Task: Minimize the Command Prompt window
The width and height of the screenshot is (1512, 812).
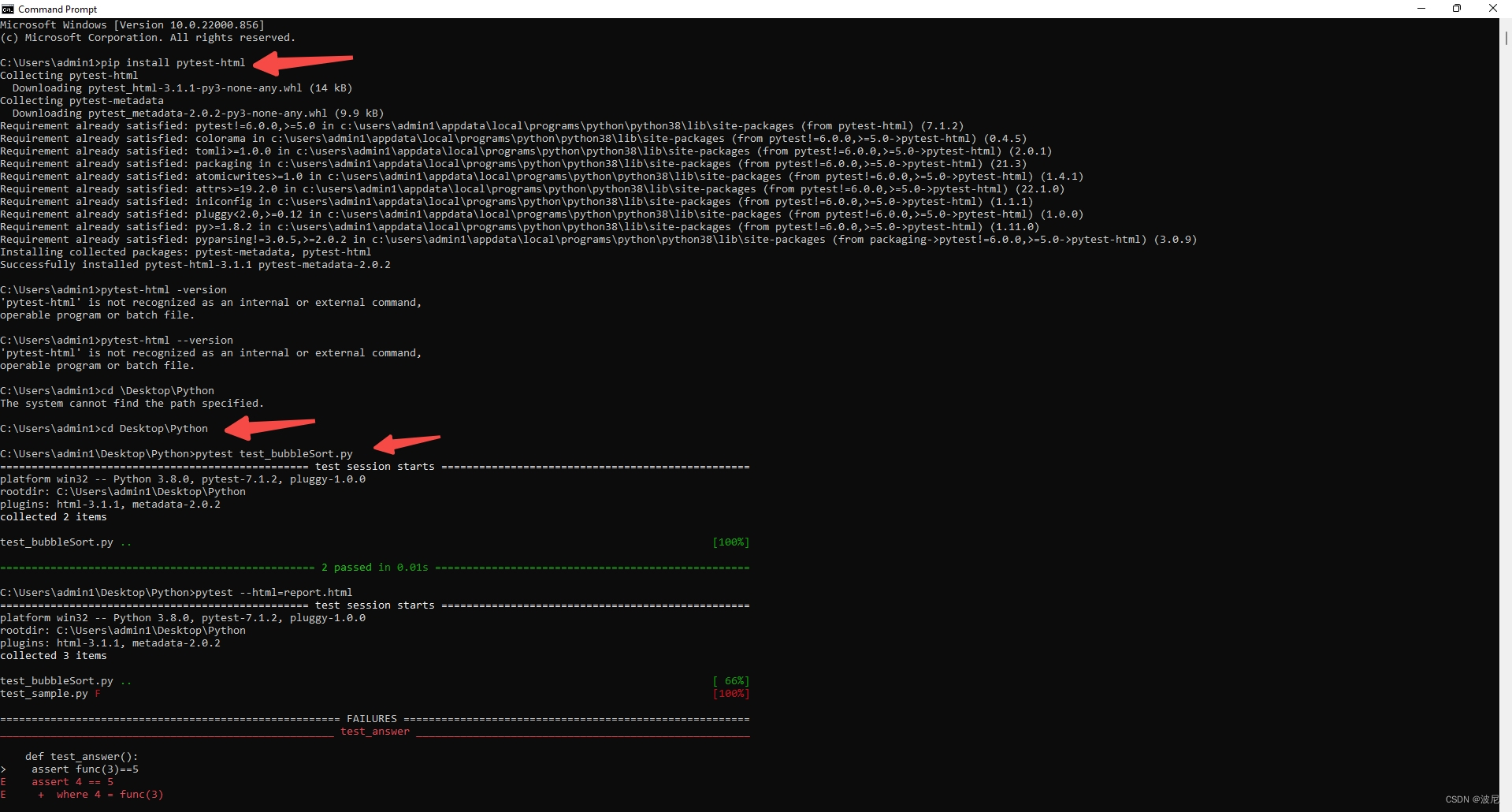Action: point(1421,9)
